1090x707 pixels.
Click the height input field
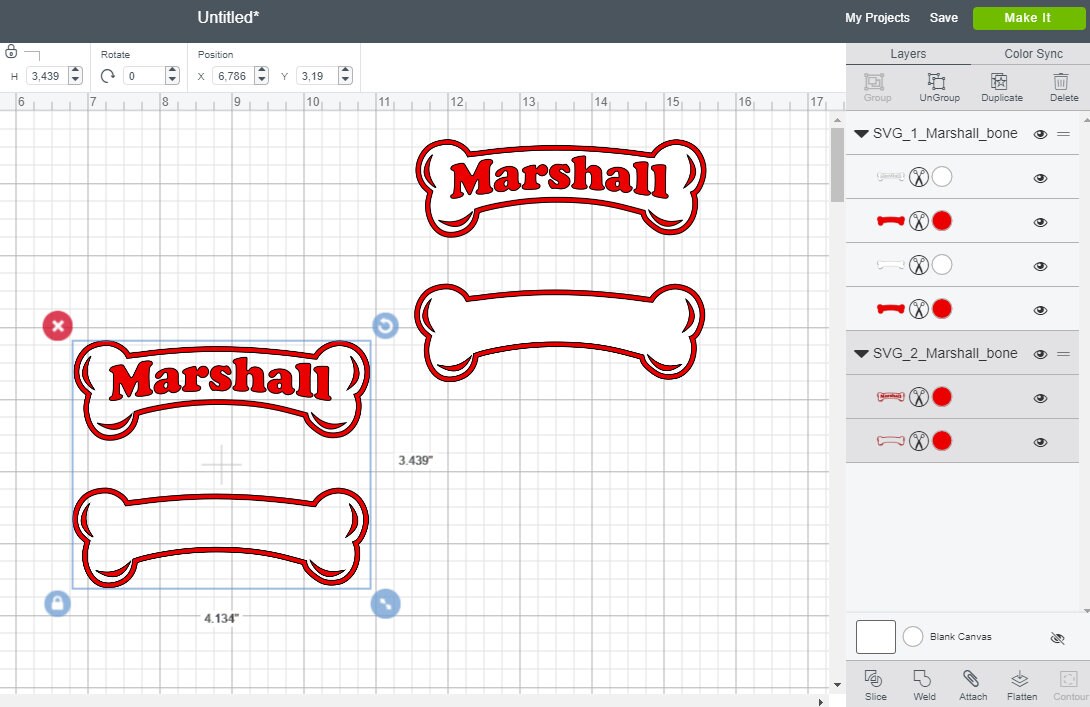[x=47, y=76]
